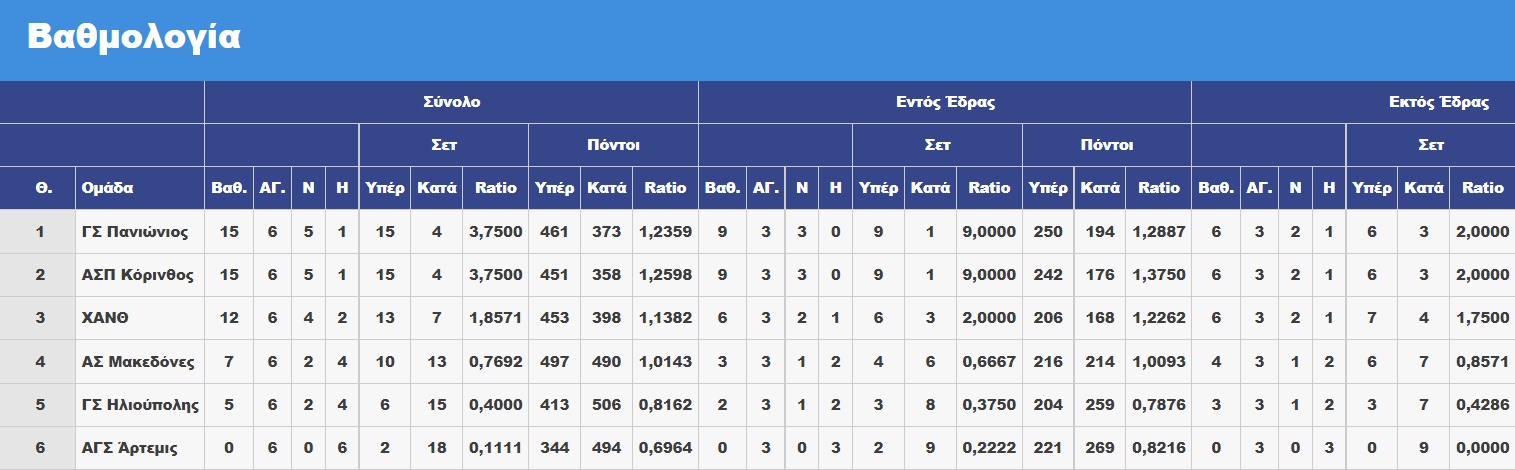Click away set ratio 0,4286

(x=1484, y=405)
